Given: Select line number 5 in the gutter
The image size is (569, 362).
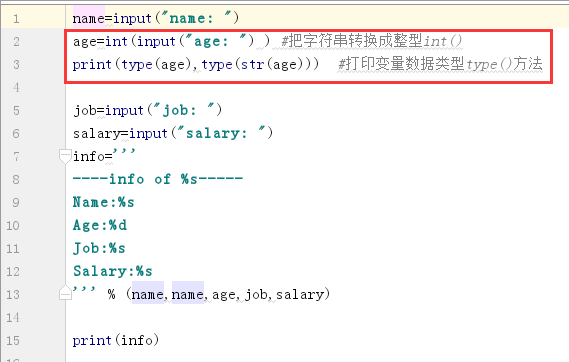Looking at the screenshot, I should tap(16, 110).
